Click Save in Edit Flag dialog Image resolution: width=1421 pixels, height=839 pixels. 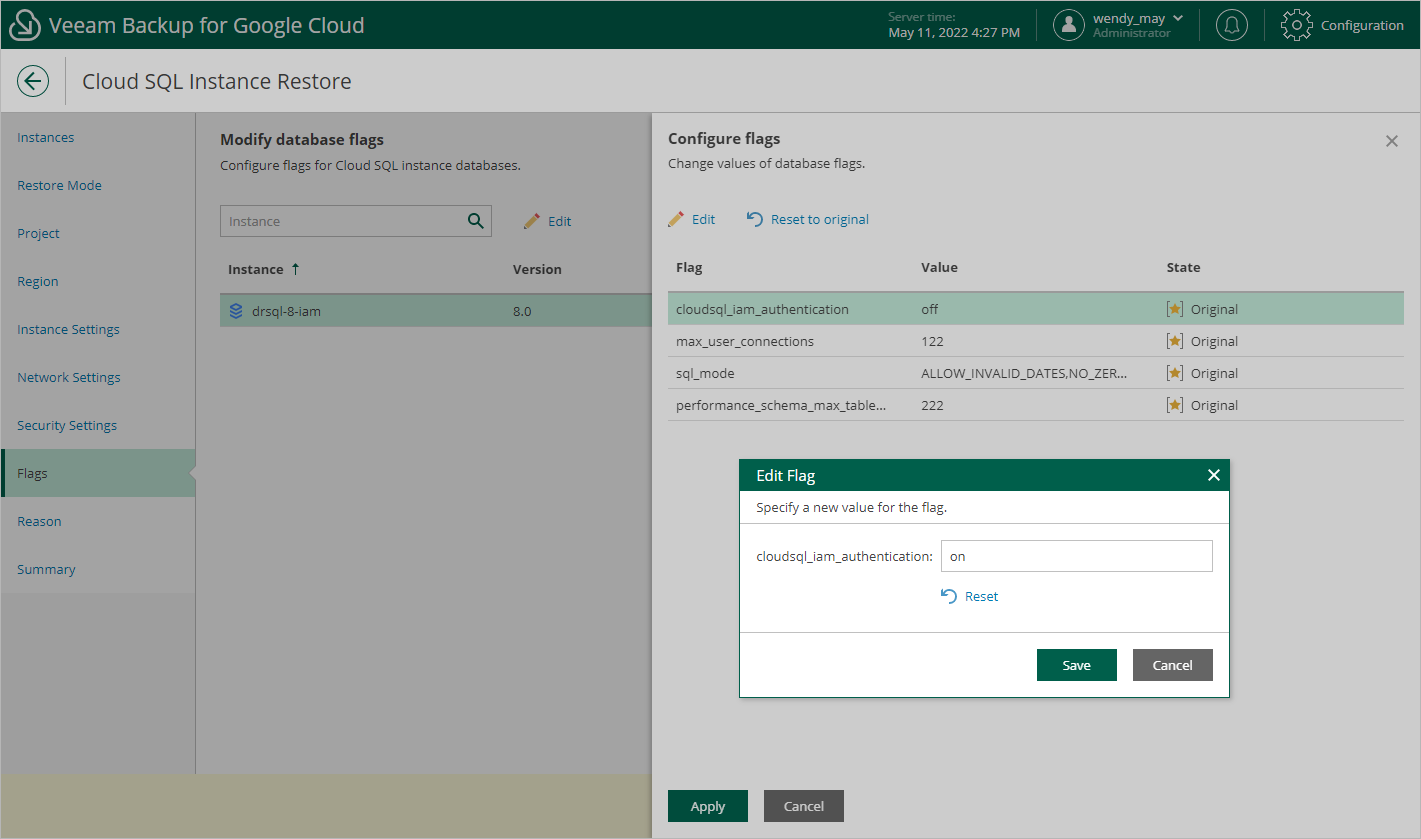1077,665
